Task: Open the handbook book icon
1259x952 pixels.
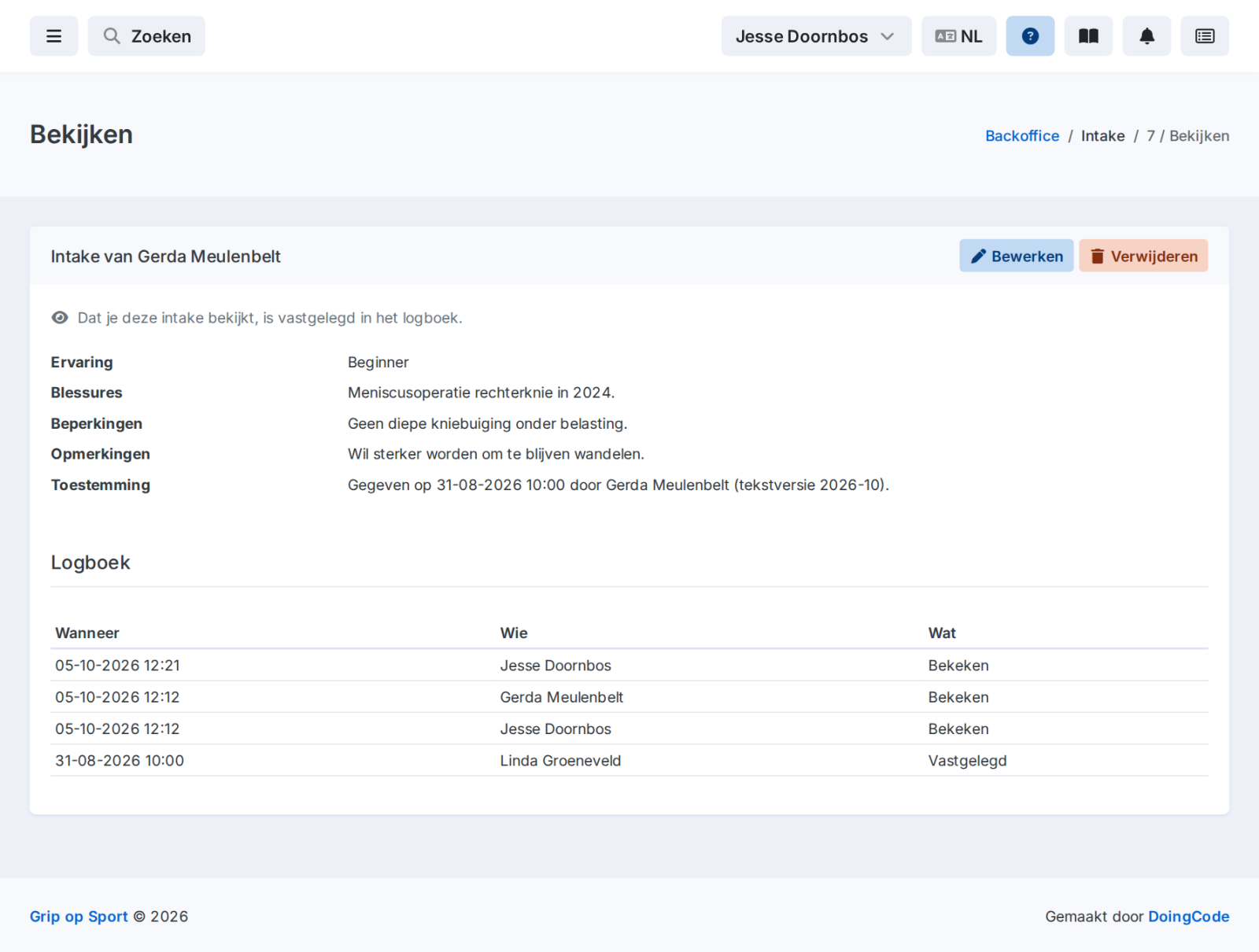Action: click(1088, 36)
